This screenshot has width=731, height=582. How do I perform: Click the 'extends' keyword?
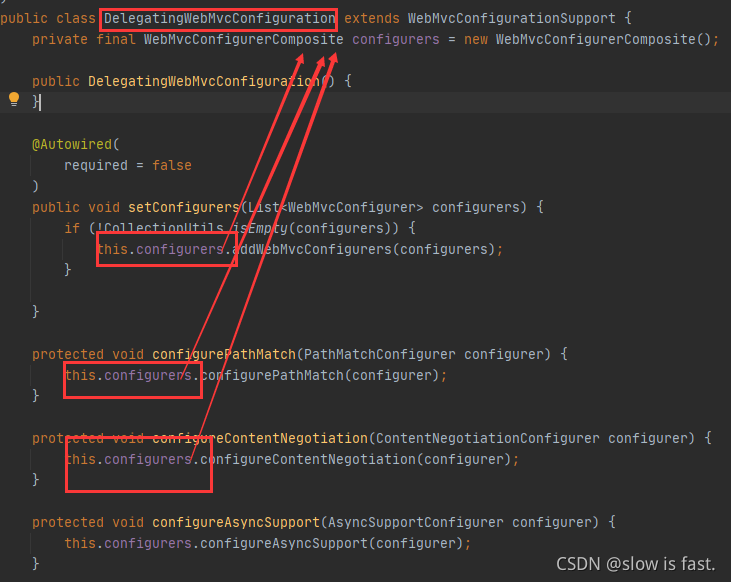click(372, 19)
